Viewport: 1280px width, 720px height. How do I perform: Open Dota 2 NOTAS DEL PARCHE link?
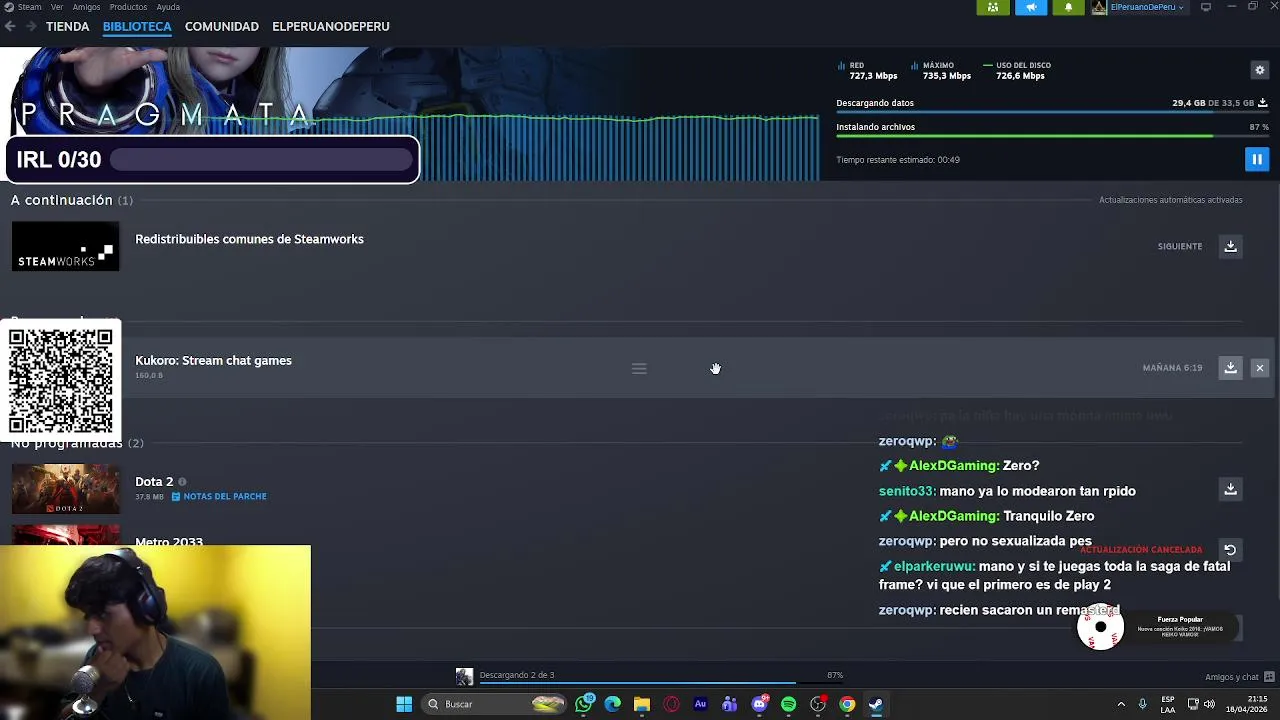pos(219,497)
